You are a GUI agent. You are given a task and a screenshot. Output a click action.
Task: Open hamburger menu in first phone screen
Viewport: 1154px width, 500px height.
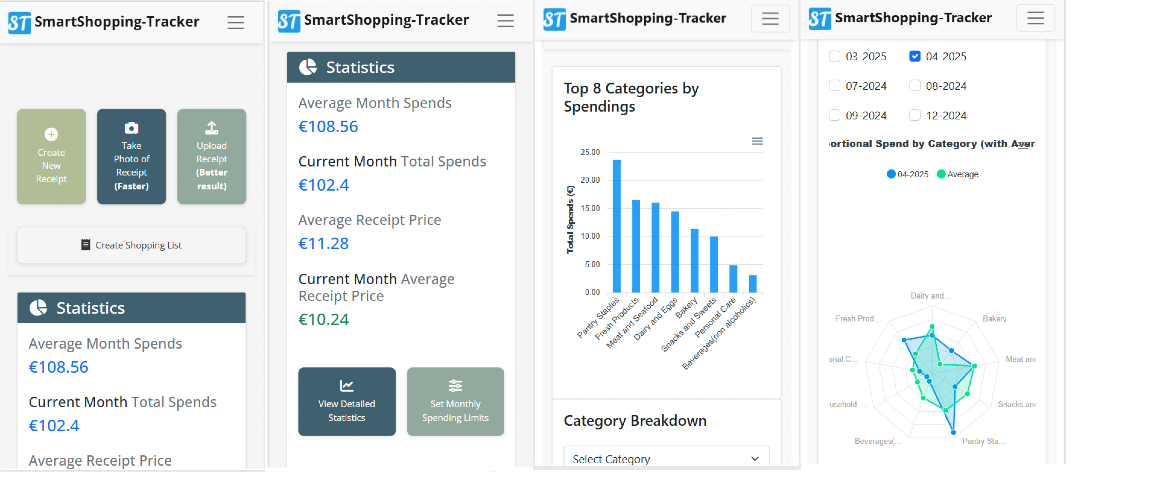[236, 23]
